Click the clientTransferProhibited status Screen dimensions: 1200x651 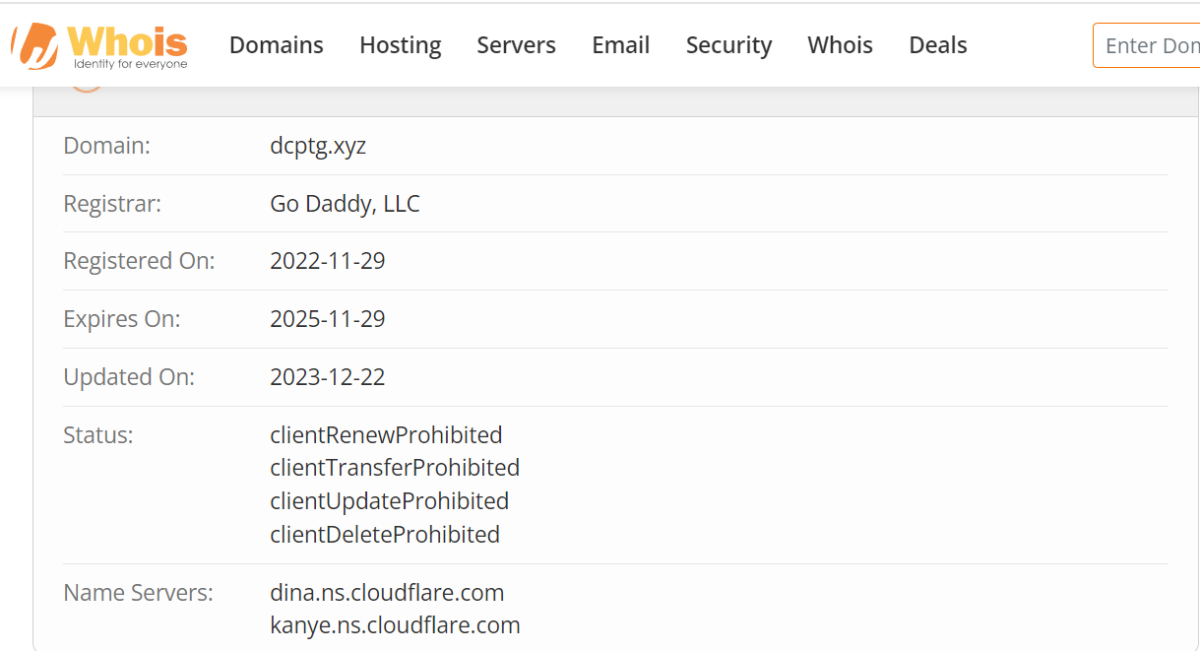(394, 468)
